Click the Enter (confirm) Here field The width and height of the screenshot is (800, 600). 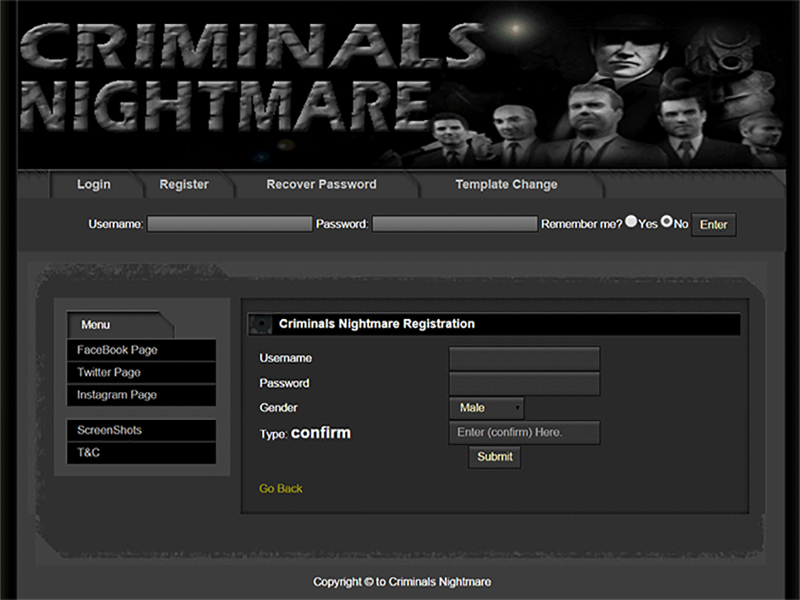click(524, 432)
